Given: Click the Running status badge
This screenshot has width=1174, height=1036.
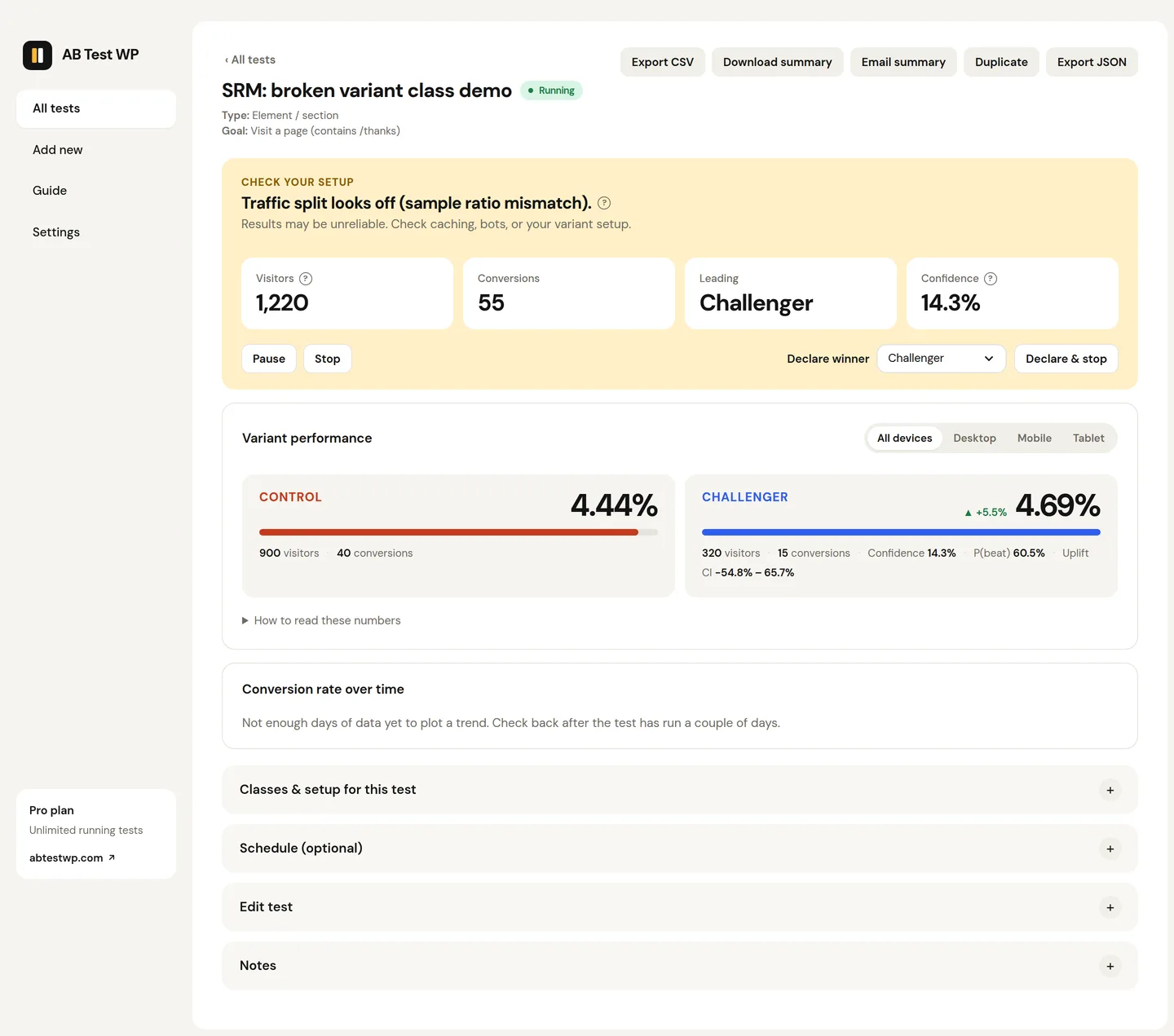Looking at the screenshot, I should tap(551, 90).
